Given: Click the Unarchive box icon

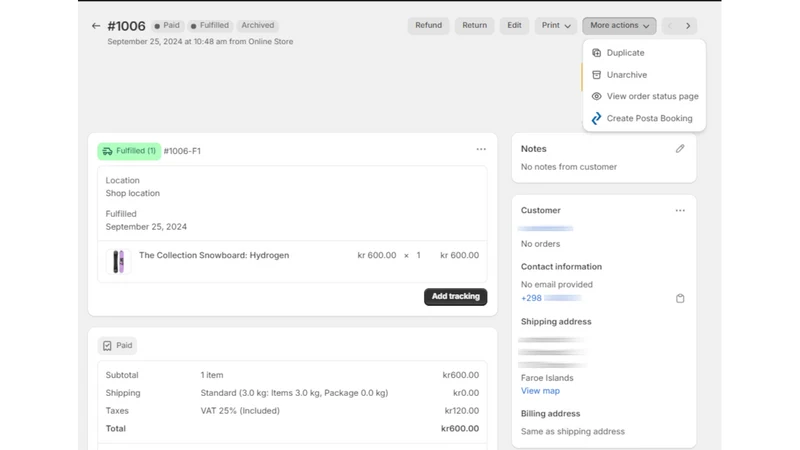Looking at the screenshot, I should (596, 74).
